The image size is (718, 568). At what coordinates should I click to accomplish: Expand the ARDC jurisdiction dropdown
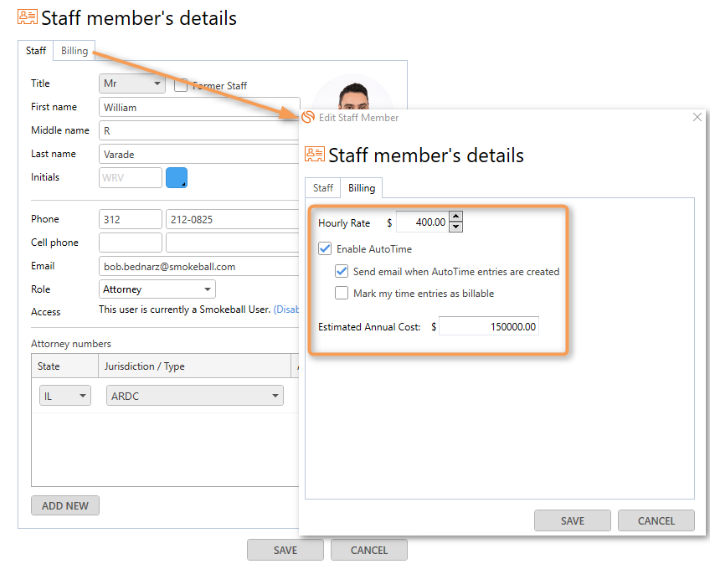195,396
